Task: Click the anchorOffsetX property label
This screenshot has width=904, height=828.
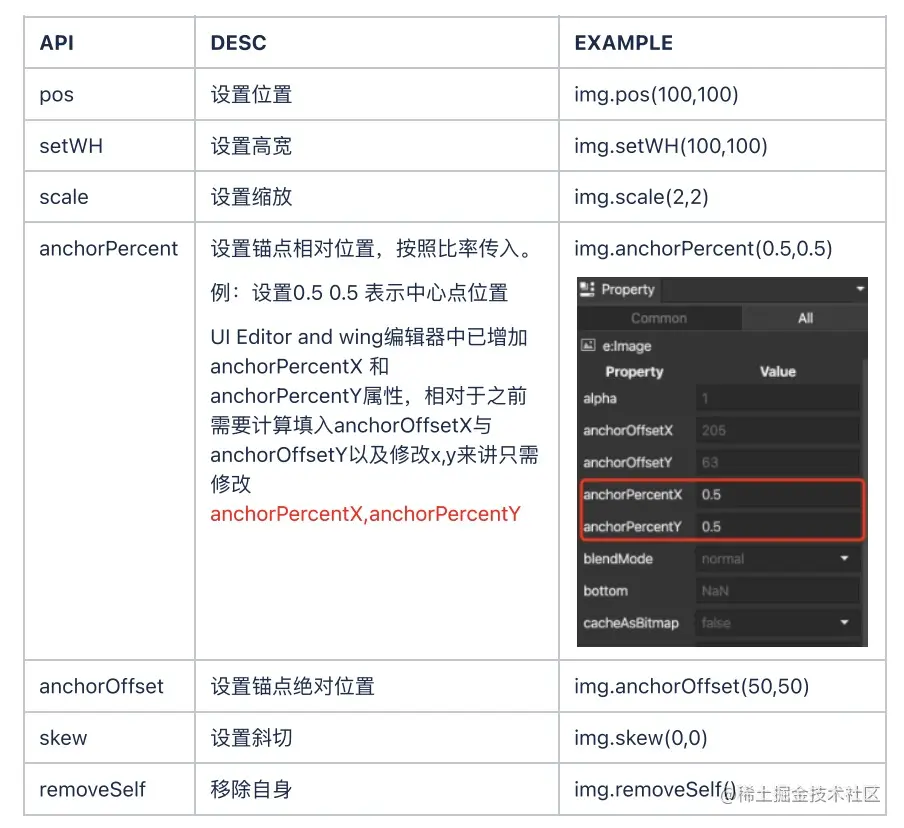Action: pos(628,430)
